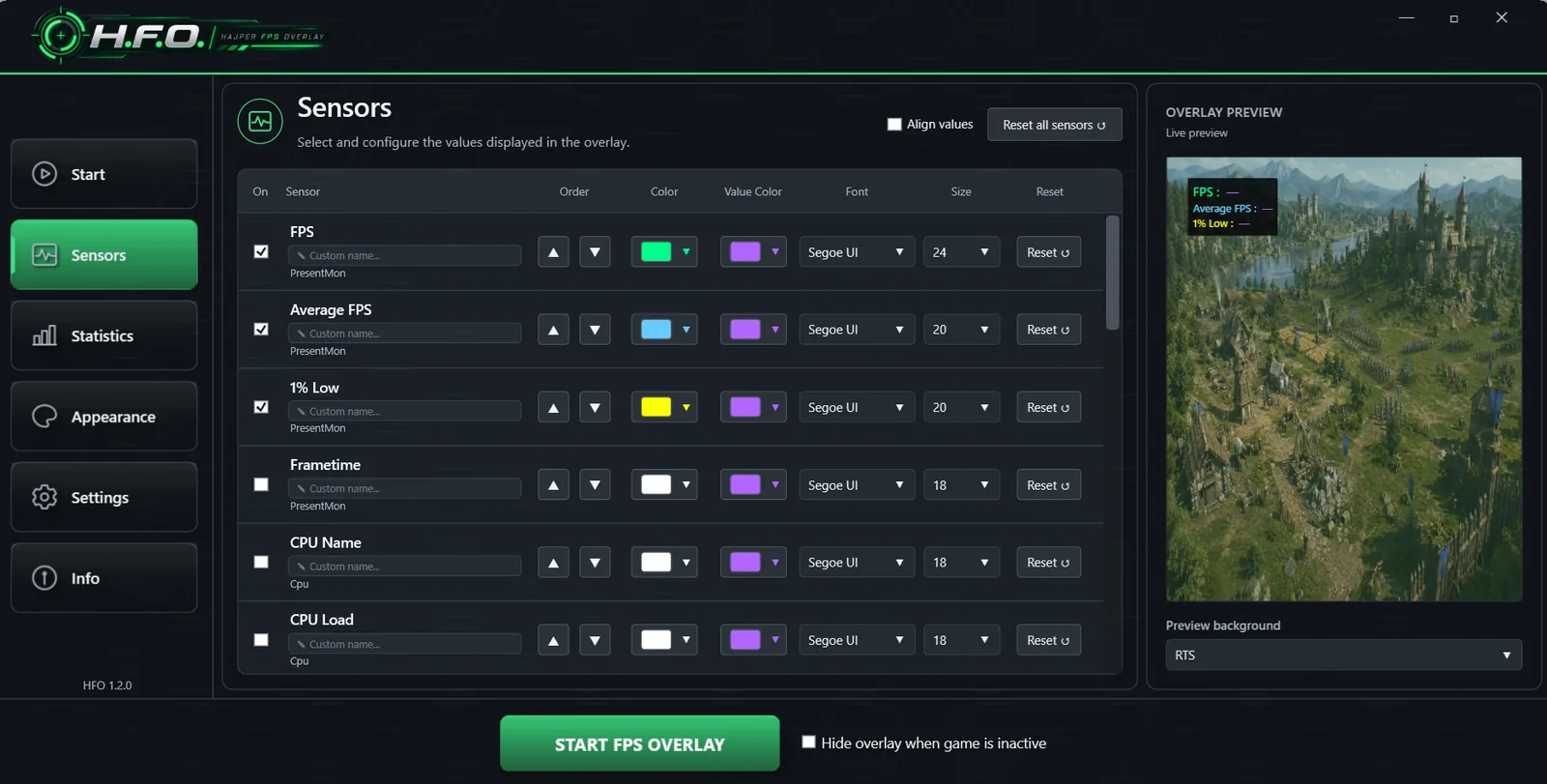Move Frametime sensor down
Screen dimensions: 1547x784
point(595,485)
